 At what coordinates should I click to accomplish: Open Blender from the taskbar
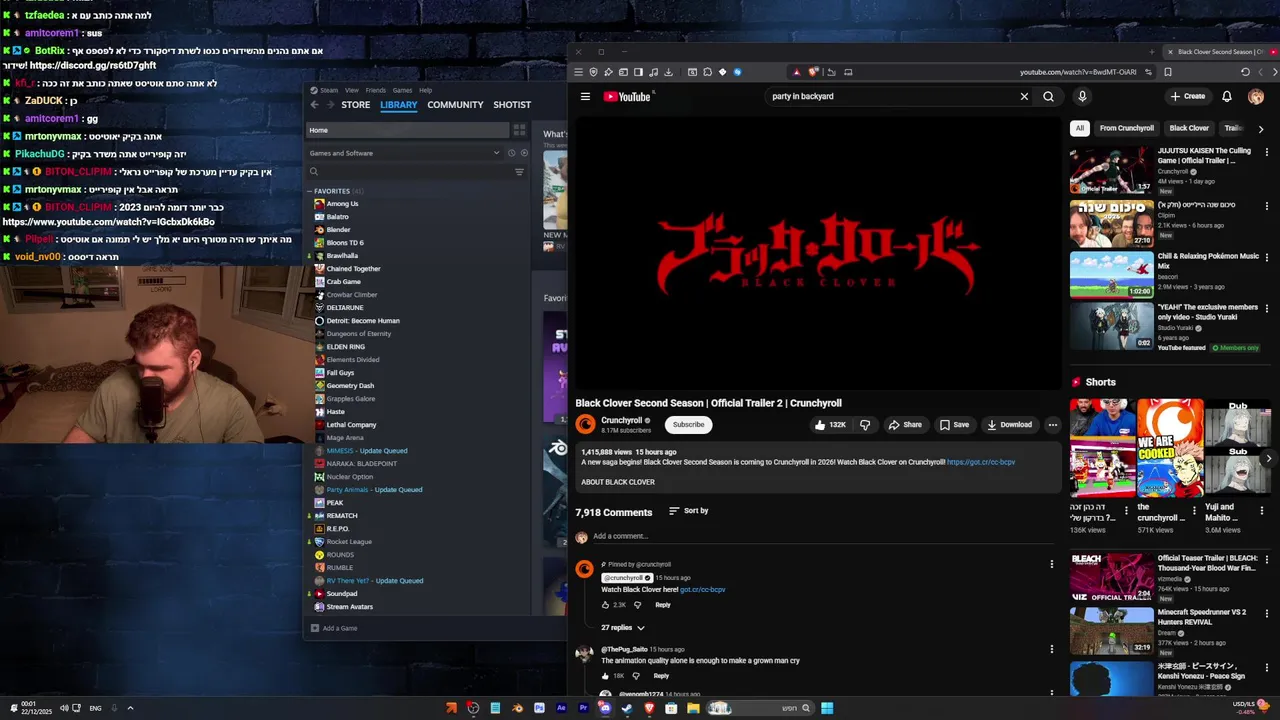517,708
